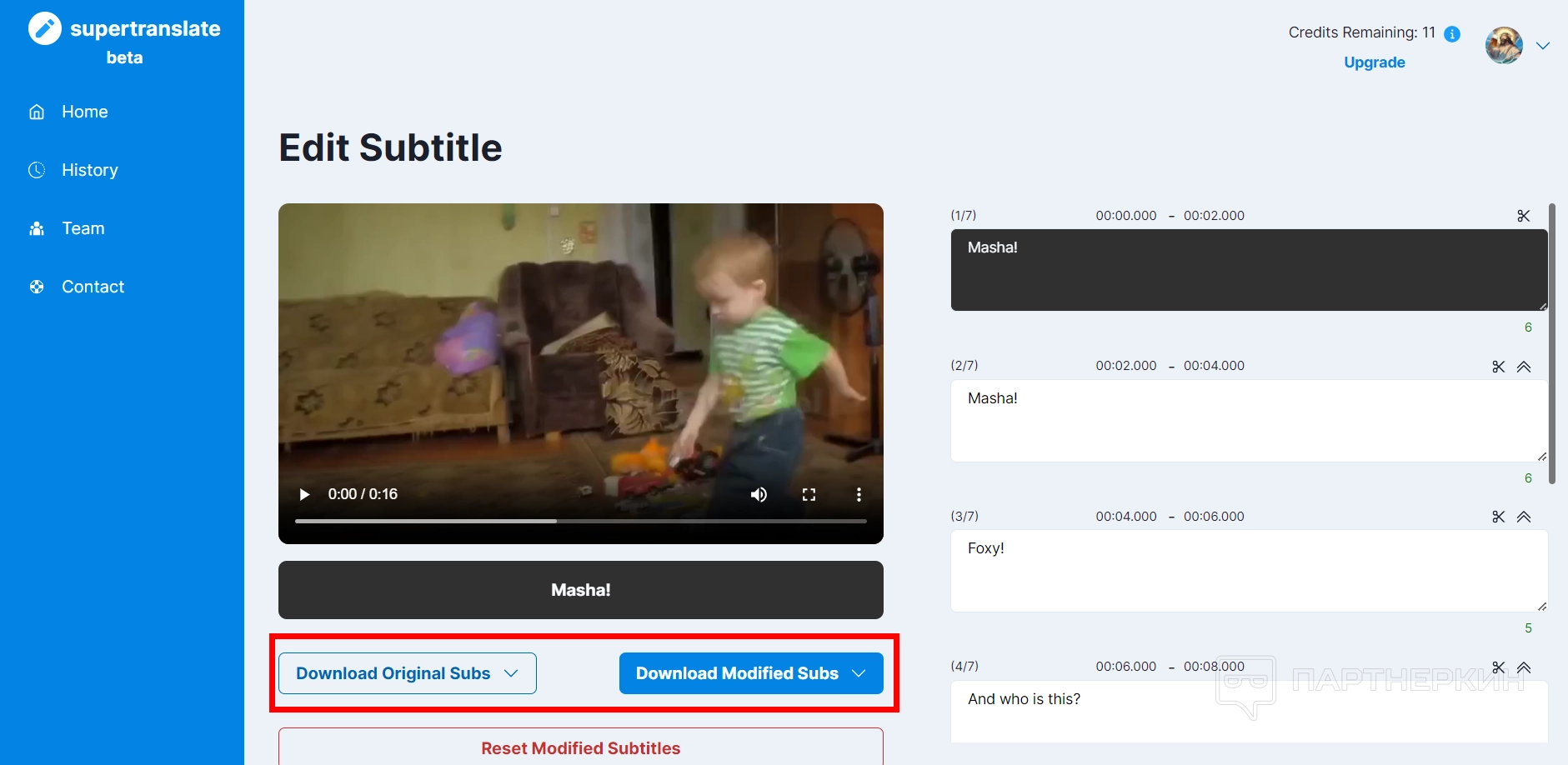Click the credits info icon
Viewport: 1568px width, 765px height.
point(1452,34)
